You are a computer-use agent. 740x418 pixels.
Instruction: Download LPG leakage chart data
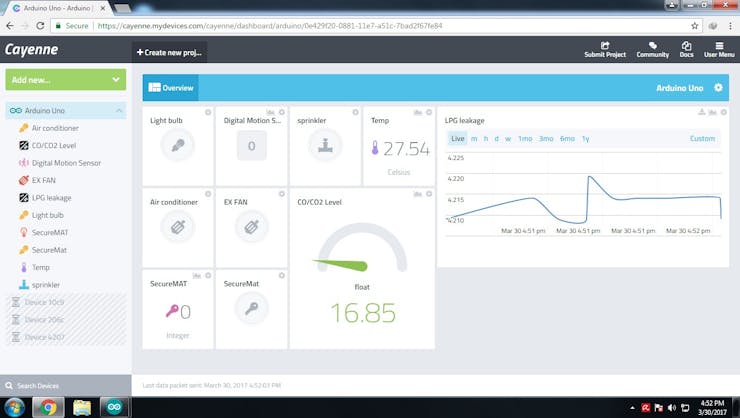click(x=702, y=112)
